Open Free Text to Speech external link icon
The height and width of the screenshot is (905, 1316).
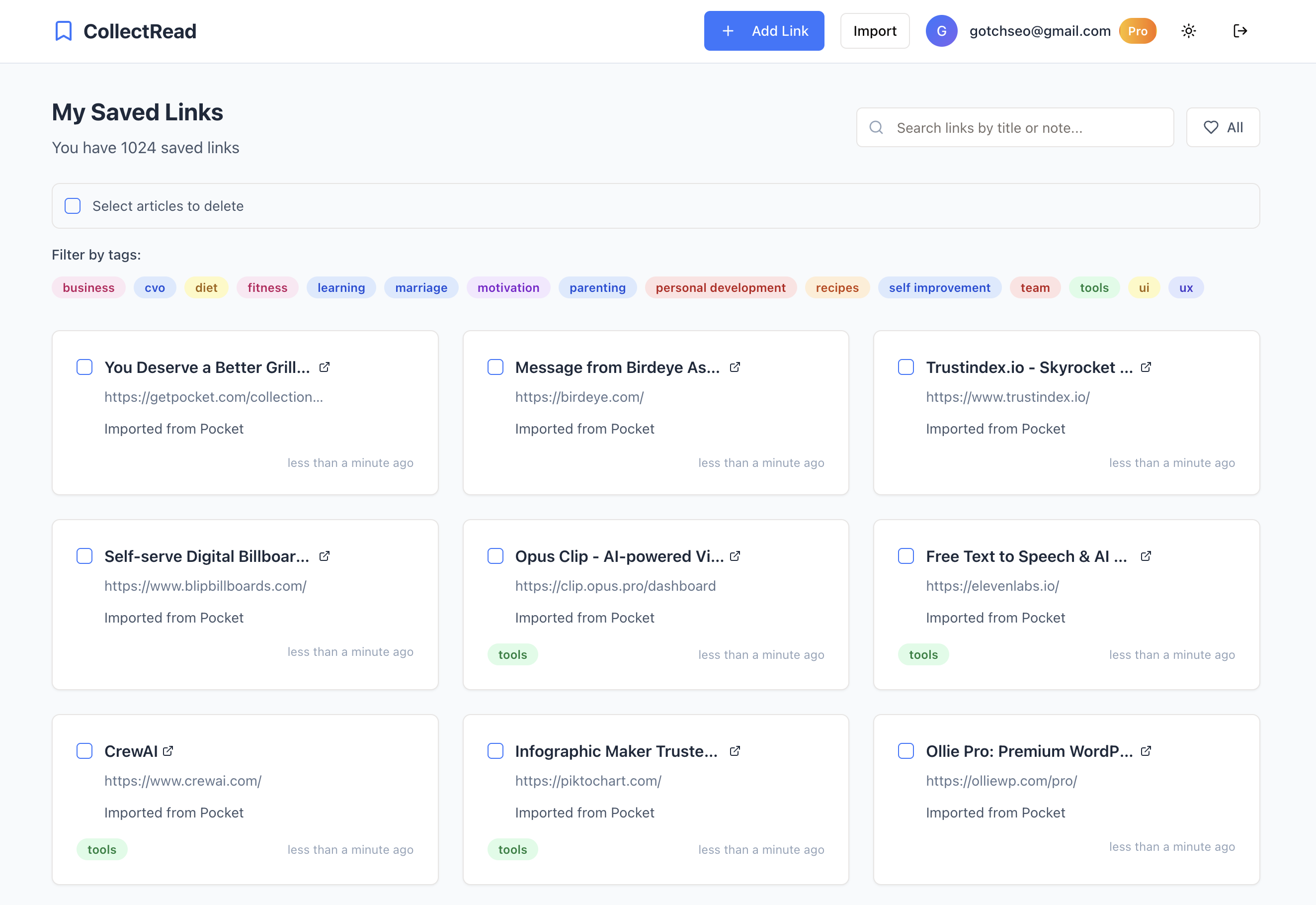tap(1146, 556)
